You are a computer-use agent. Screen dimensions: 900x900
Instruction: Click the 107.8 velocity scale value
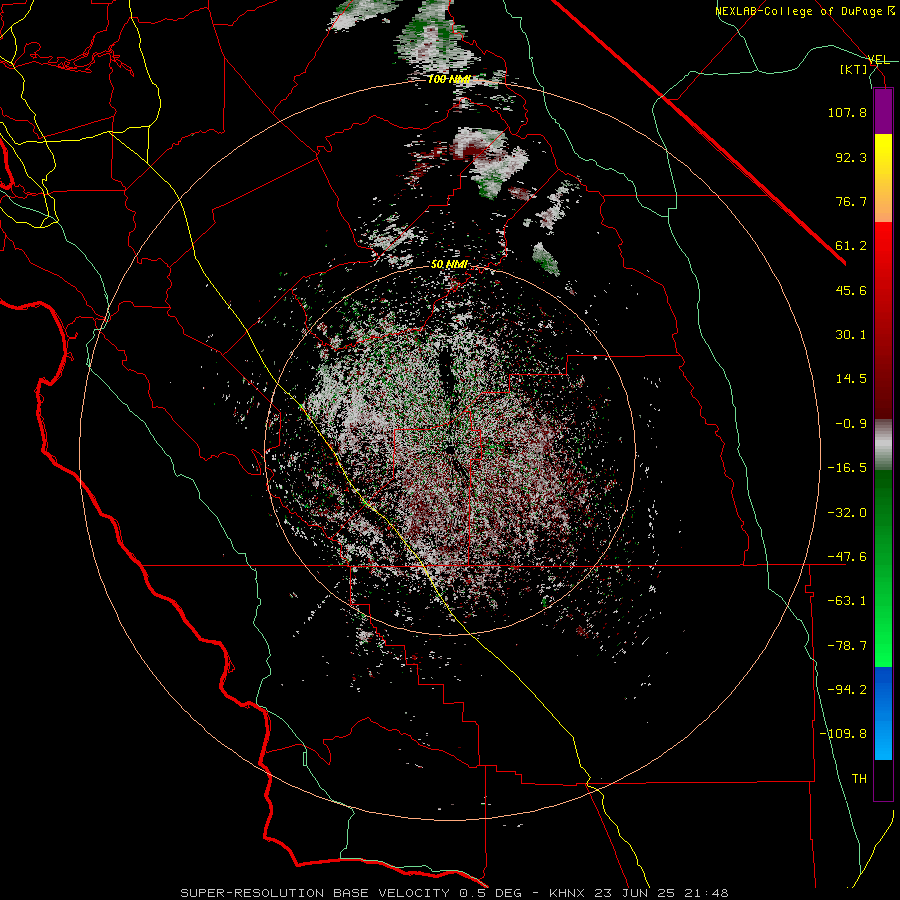point(847,112)
